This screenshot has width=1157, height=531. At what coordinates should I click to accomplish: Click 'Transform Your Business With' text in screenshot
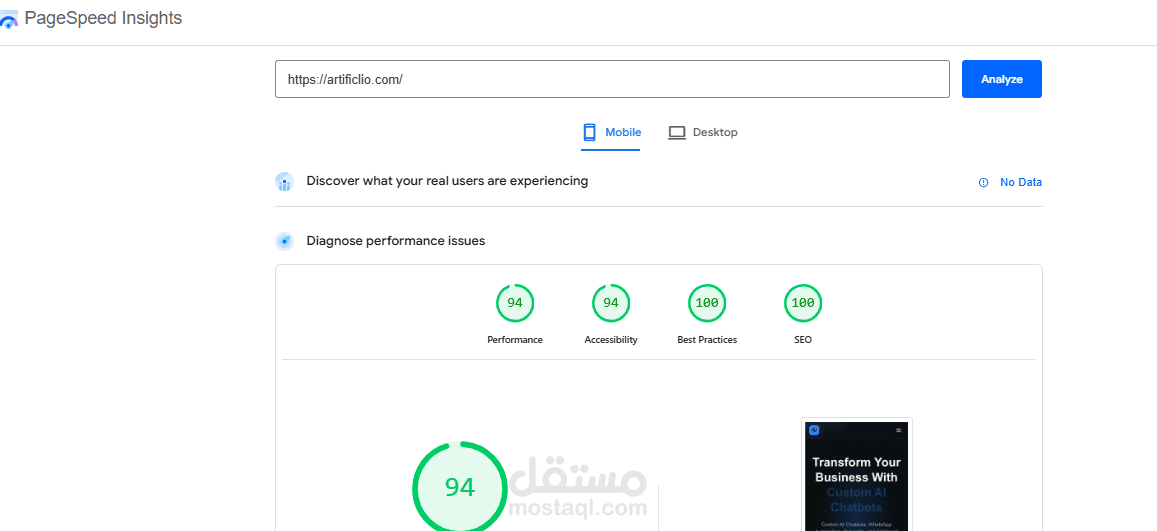coord(857,469)
